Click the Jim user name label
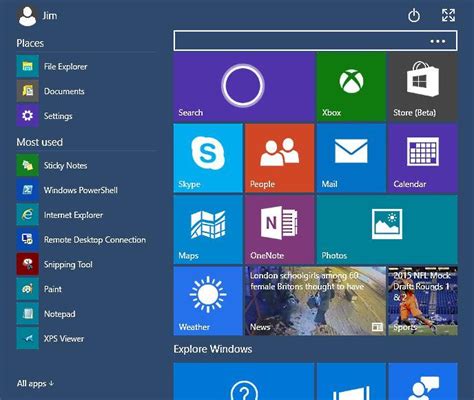474x400 pixels. pyautogui.click(x=50, y=16)
